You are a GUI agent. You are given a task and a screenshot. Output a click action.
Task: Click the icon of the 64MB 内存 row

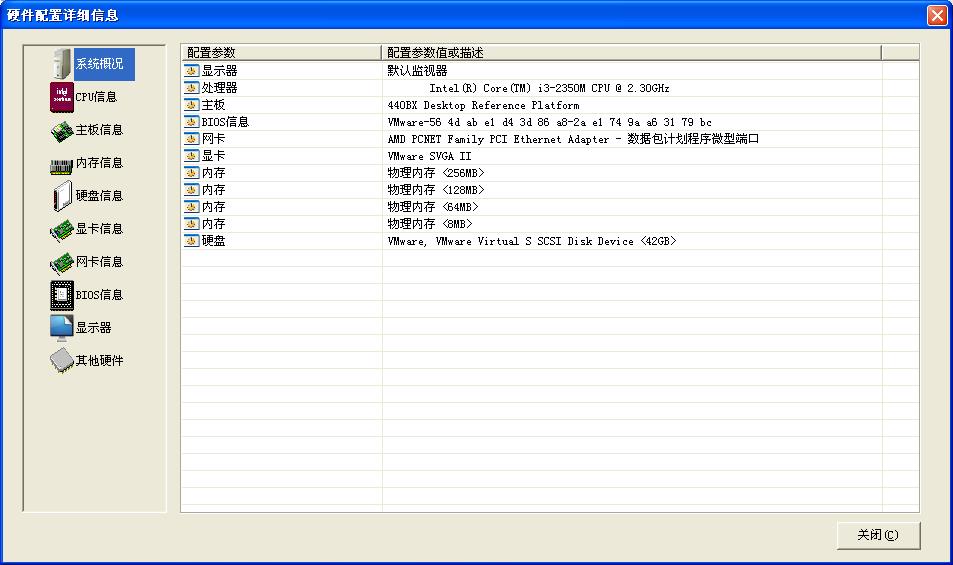(x=191, y=207)
